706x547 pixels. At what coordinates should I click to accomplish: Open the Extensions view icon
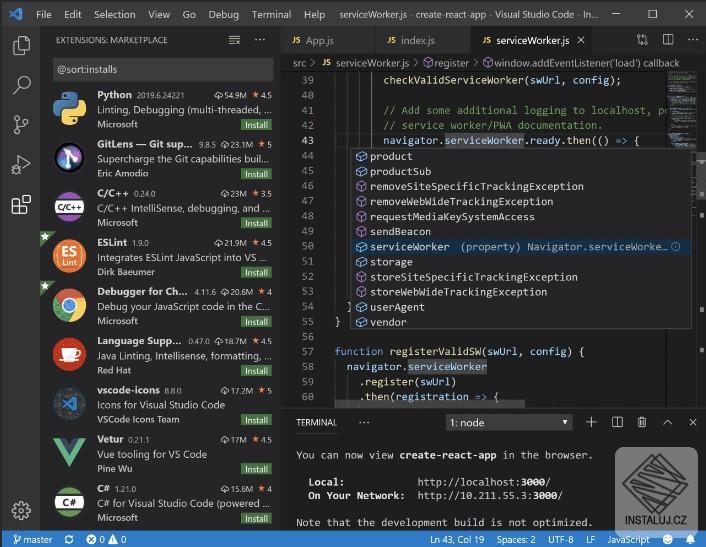pyautogui.click(x=21, y=204)
